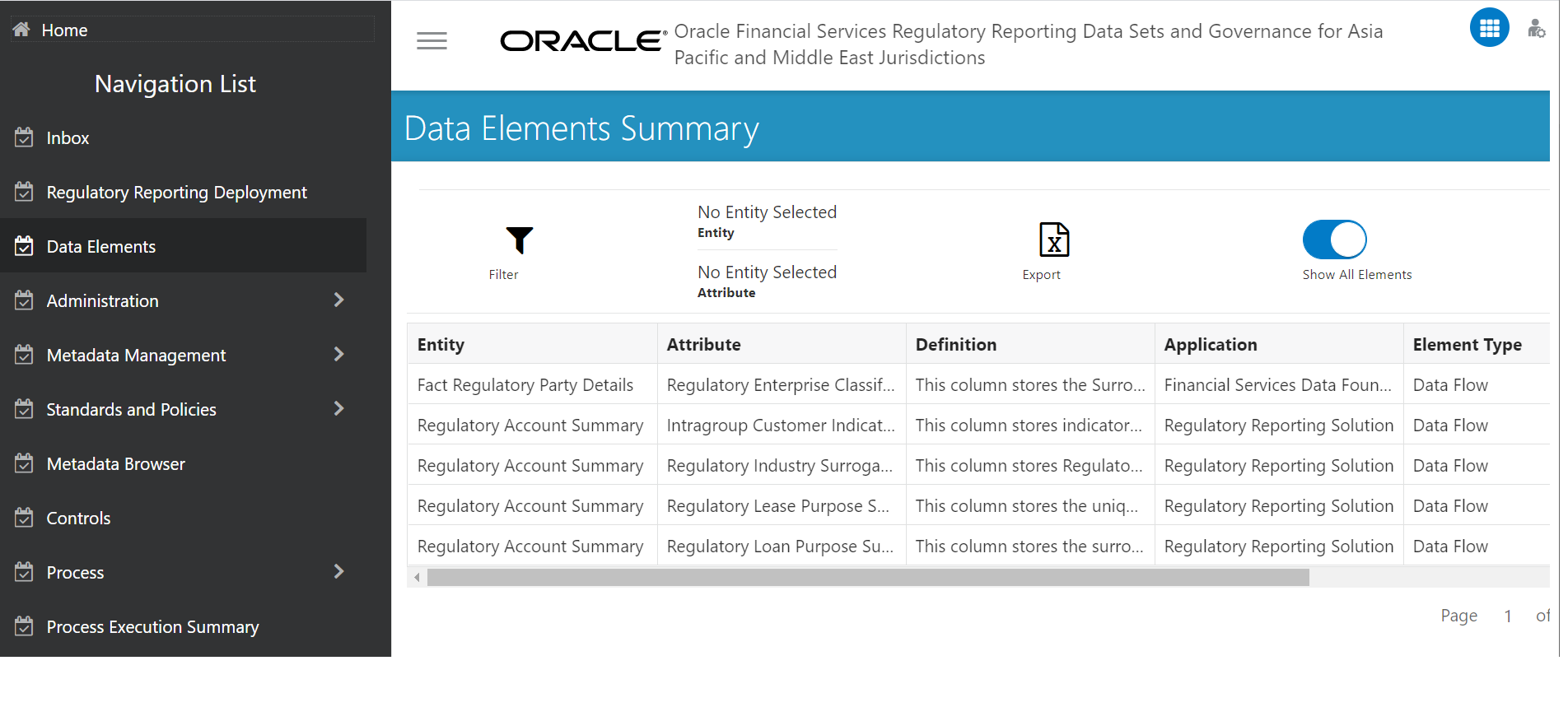Open the hamburger navigation menu

click(x=432, y=40)
